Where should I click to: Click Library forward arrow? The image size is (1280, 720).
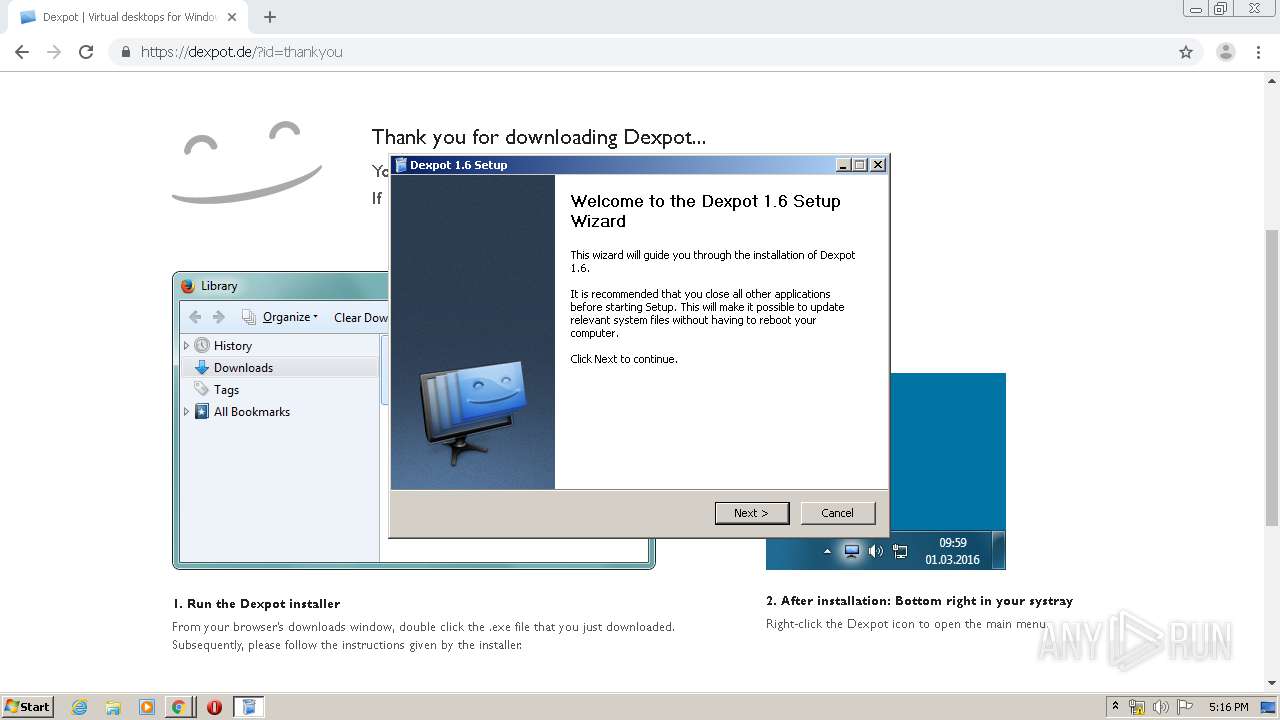pyautogui.click(x=218, y=317)
